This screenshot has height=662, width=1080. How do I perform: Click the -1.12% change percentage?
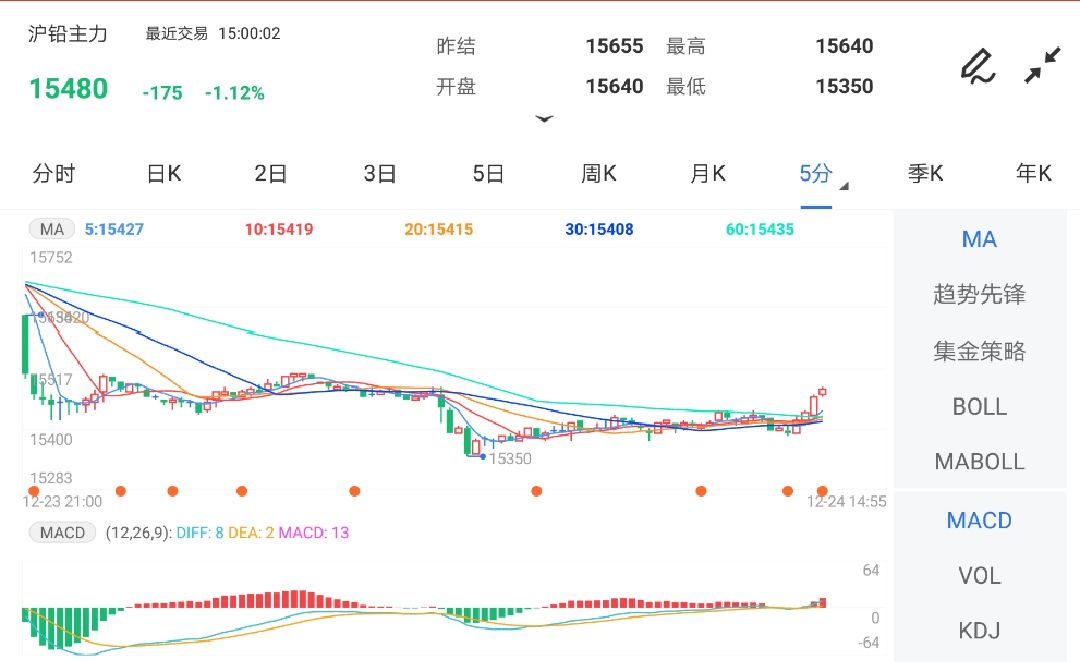[x=235, y=93]
